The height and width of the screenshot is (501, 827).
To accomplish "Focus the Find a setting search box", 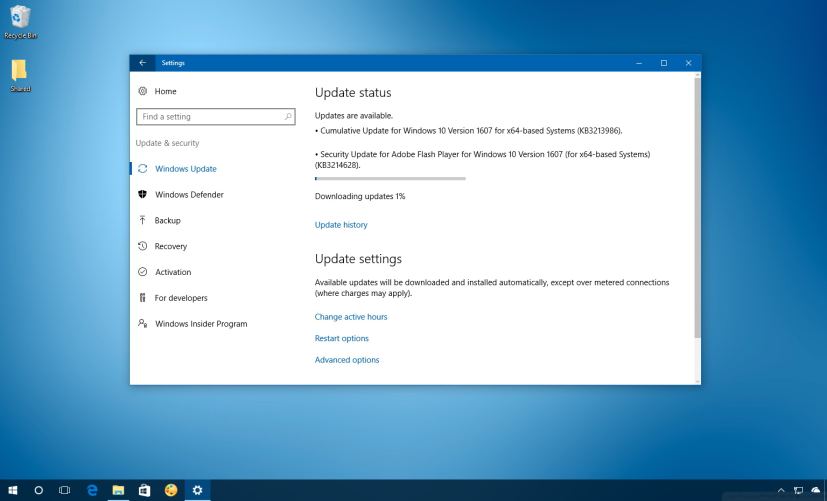I will coord(216,117).
